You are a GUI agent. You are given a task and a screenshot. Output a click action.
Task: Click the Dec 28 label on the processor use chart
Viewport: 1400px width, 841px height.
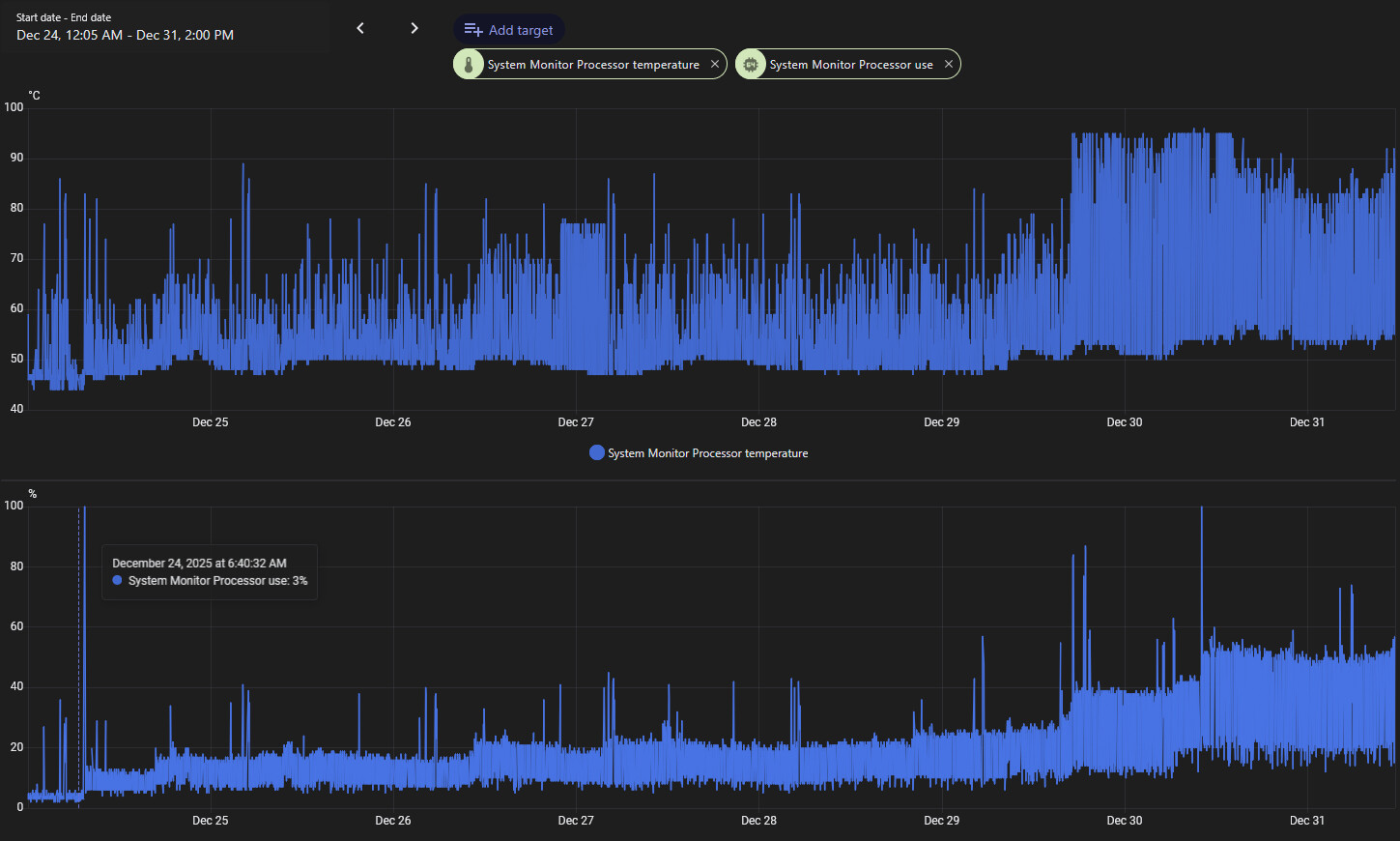(758, 821)
